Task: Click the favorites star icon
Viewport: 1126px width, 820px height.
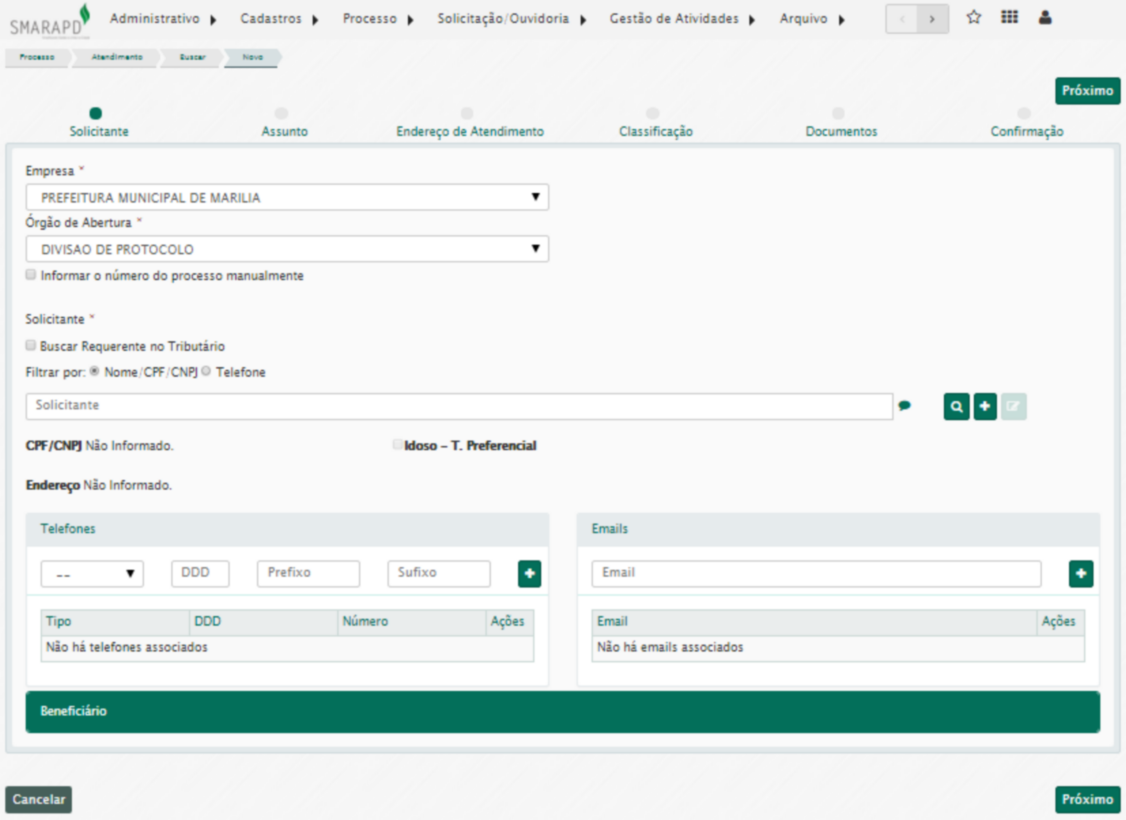Action: tap(973, 18)
